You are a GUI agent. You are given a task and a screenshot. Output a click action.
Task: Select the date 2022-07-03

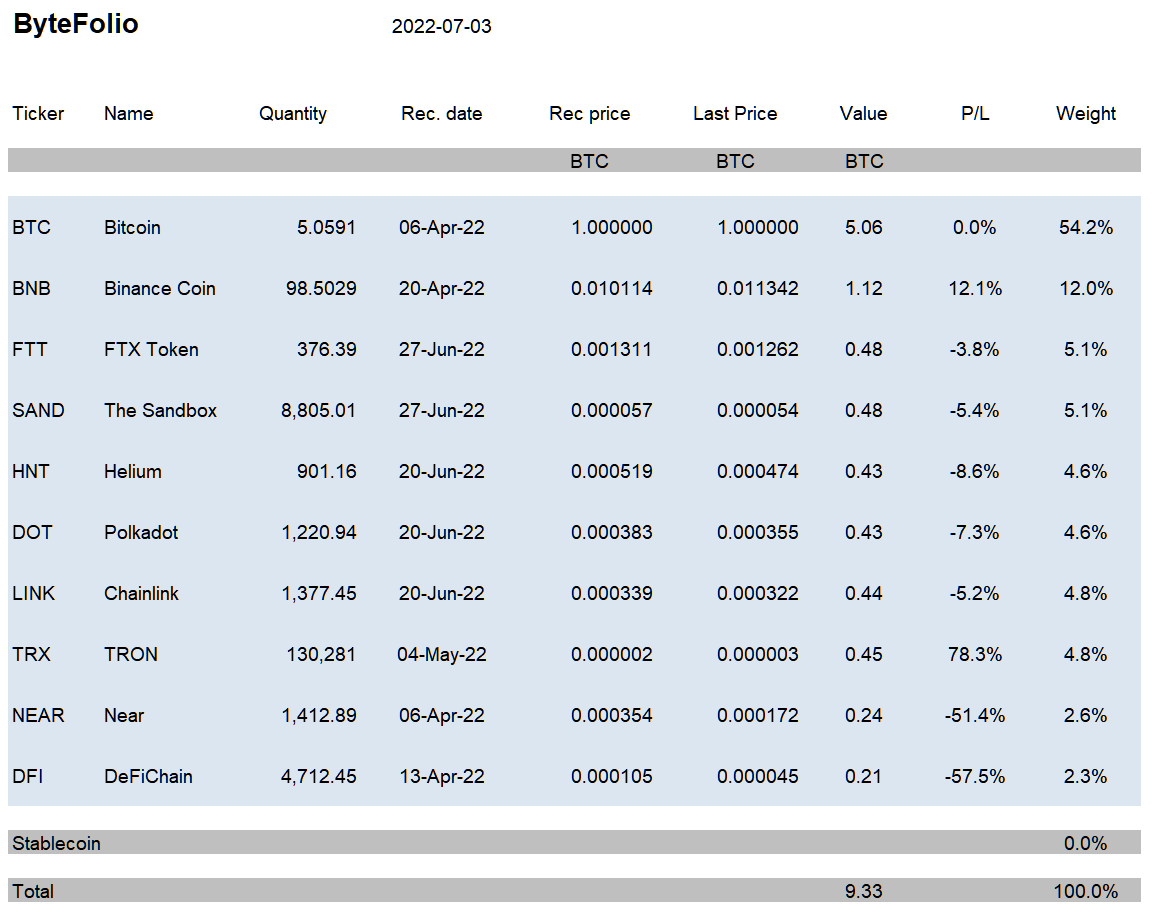[x=441, y=27]
